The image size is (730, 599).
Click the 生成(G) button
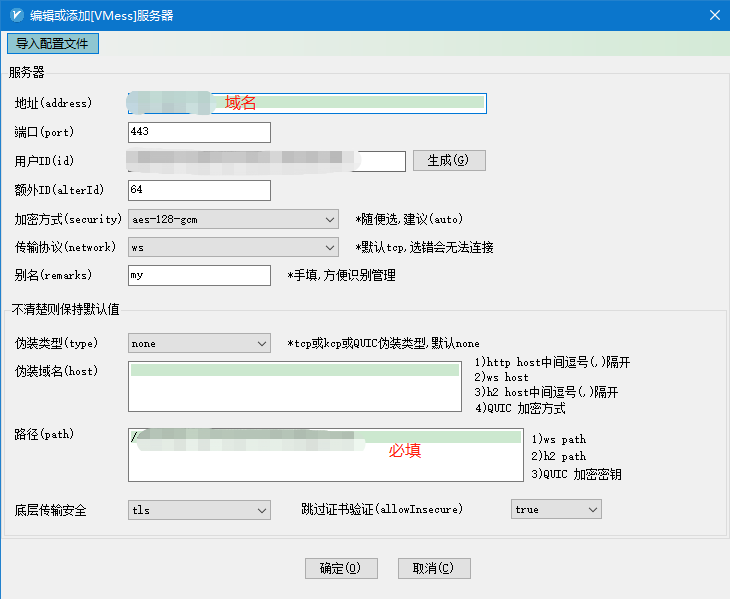click(x=449, y=161)
